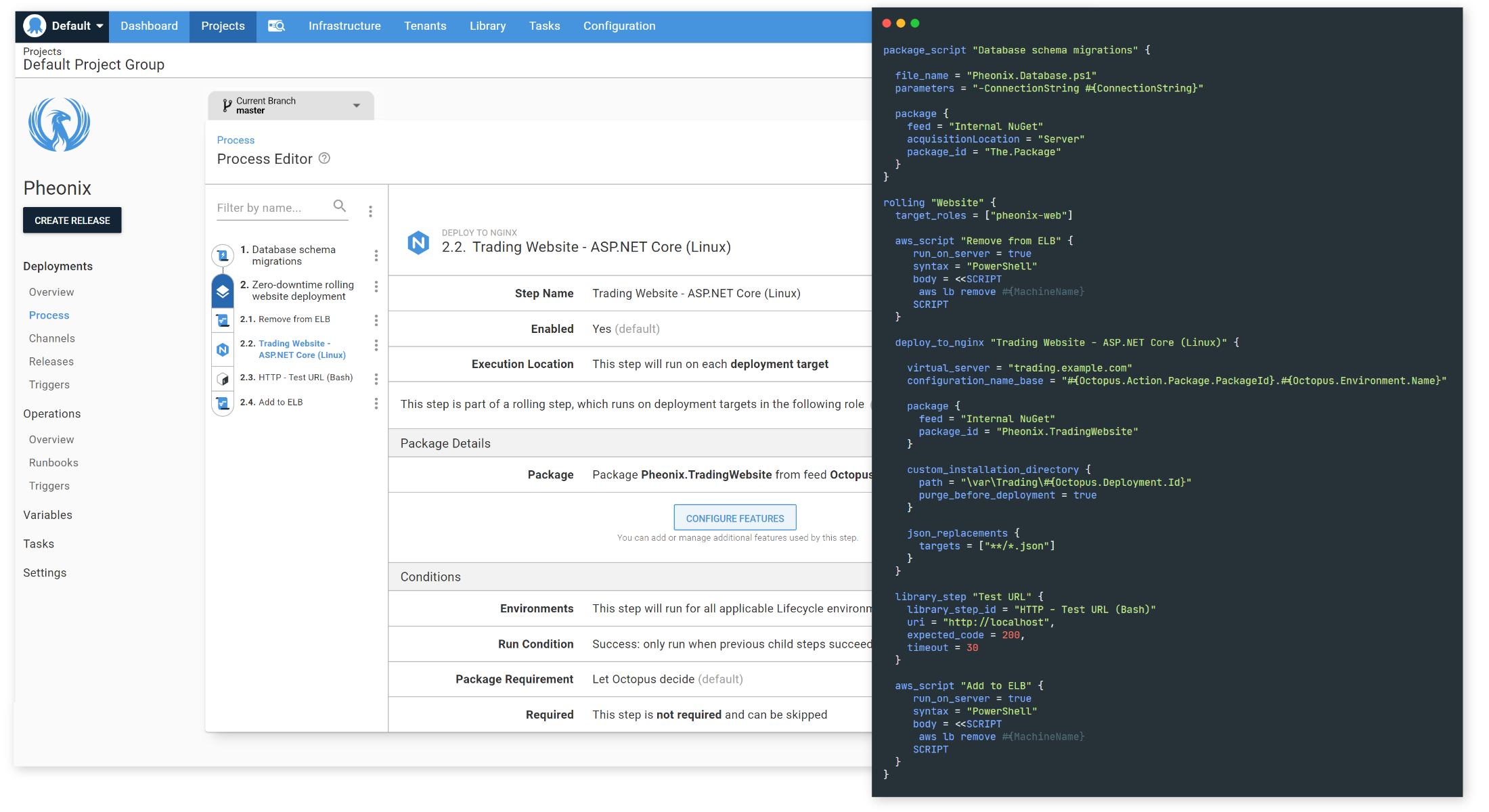Open Deployments Triggers in sidebar

(x=49, y=384)
